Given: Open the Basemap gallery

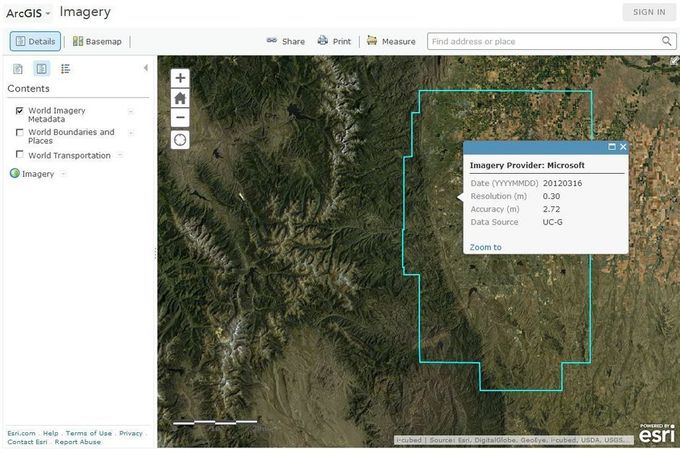Looking at the screenshot, I should pos(97,41).
